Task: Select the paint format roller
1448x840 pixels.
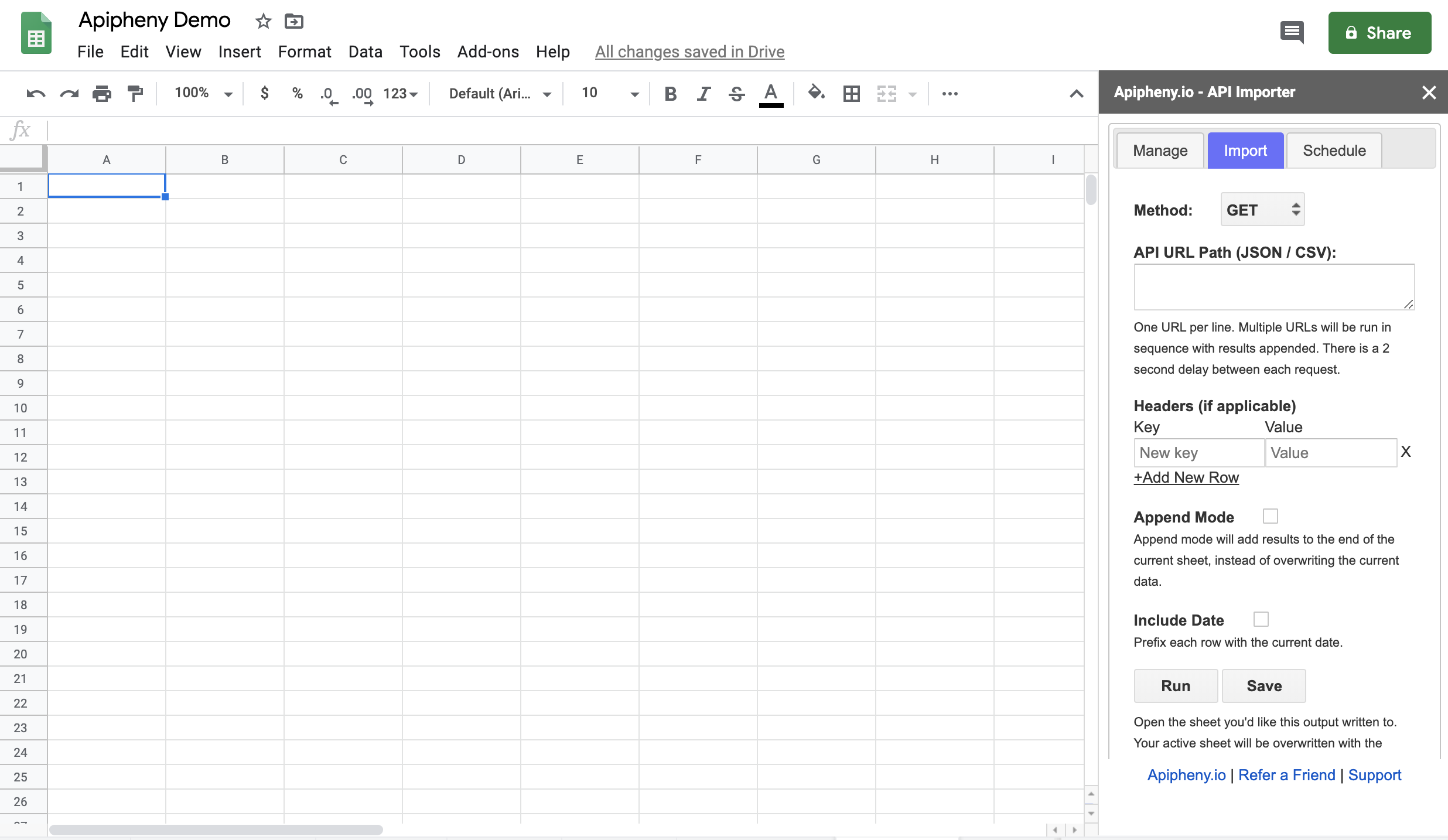Action: (x=135, y=94)
